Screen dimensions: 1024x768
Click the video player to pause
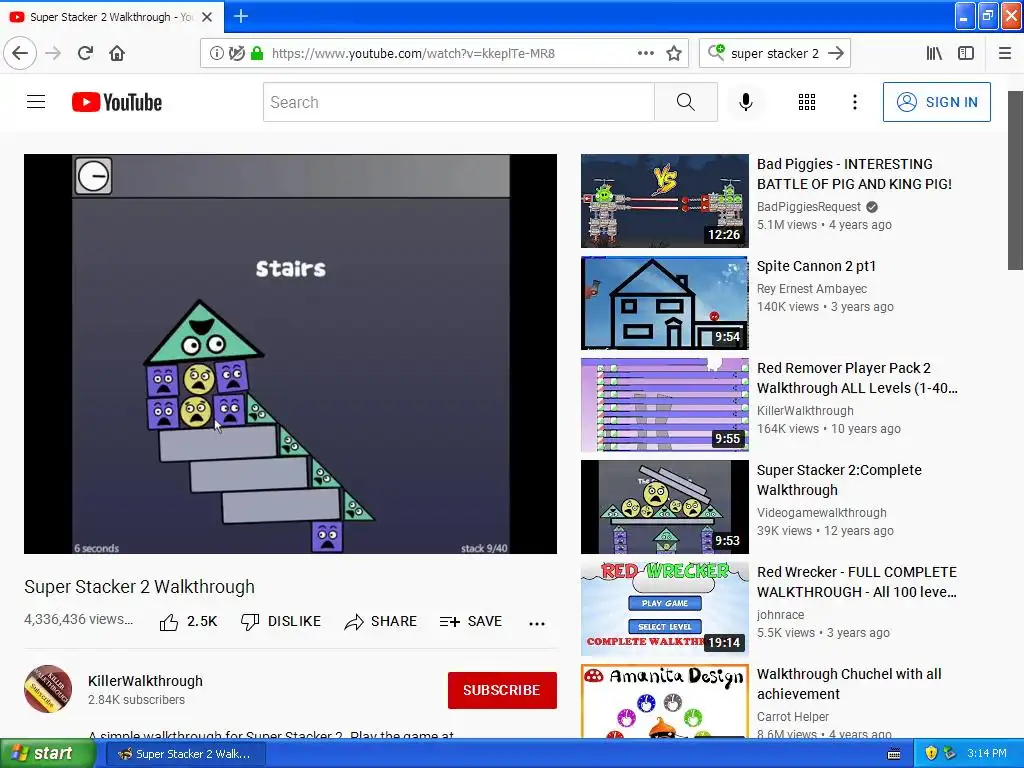pyautogui.click(x=291, y=354)
